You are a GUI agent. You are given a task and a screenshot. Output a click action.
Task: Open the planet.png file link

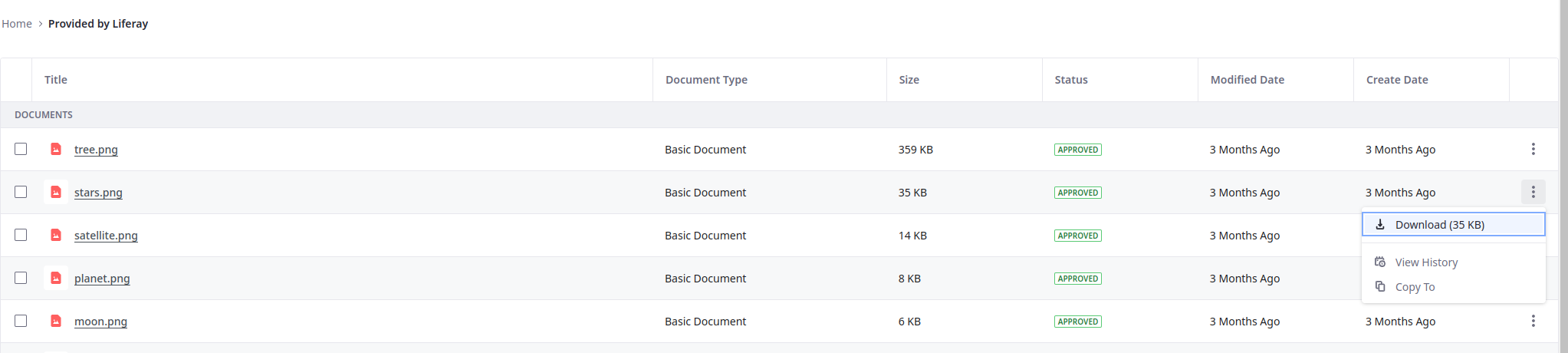click(x=102, y=279)
